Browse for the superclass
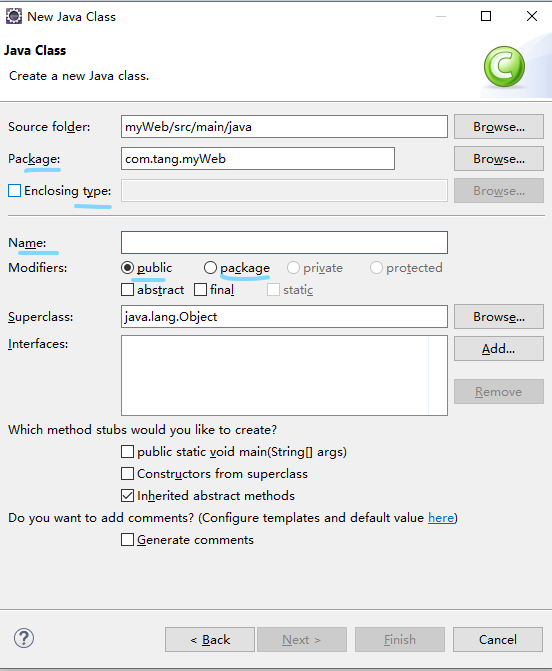The height and width of the screenshot is (671, 552). 499,317
